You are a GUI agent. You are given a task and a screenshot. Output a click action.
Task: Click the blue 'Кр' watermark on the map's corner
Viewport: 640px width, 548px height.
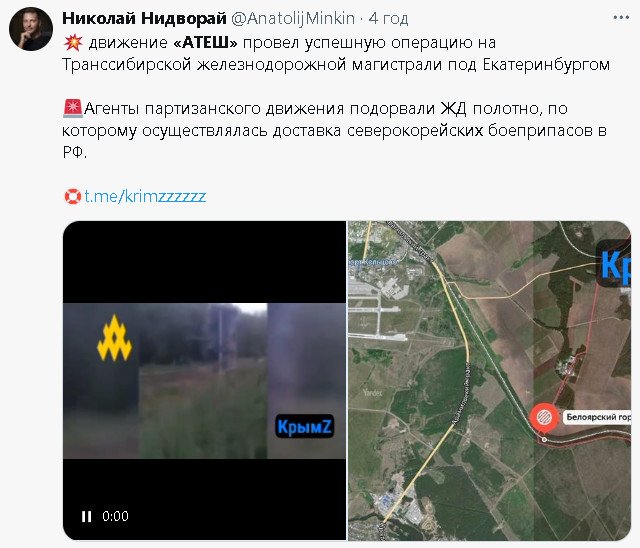click(x=613, y=264)
